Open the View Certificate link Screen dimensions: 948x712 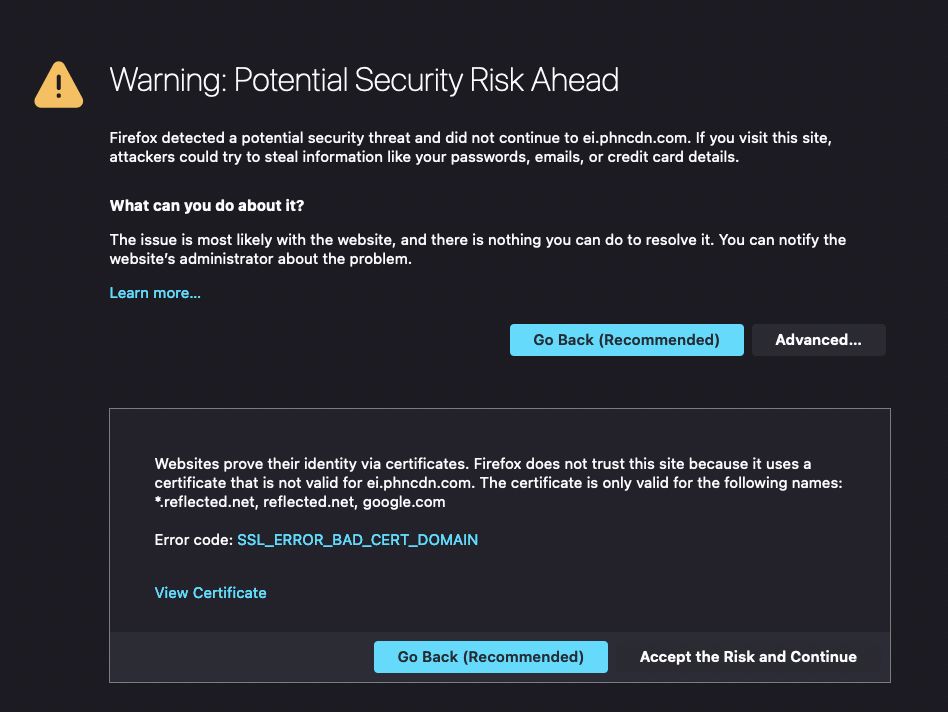tap(210, 593)
